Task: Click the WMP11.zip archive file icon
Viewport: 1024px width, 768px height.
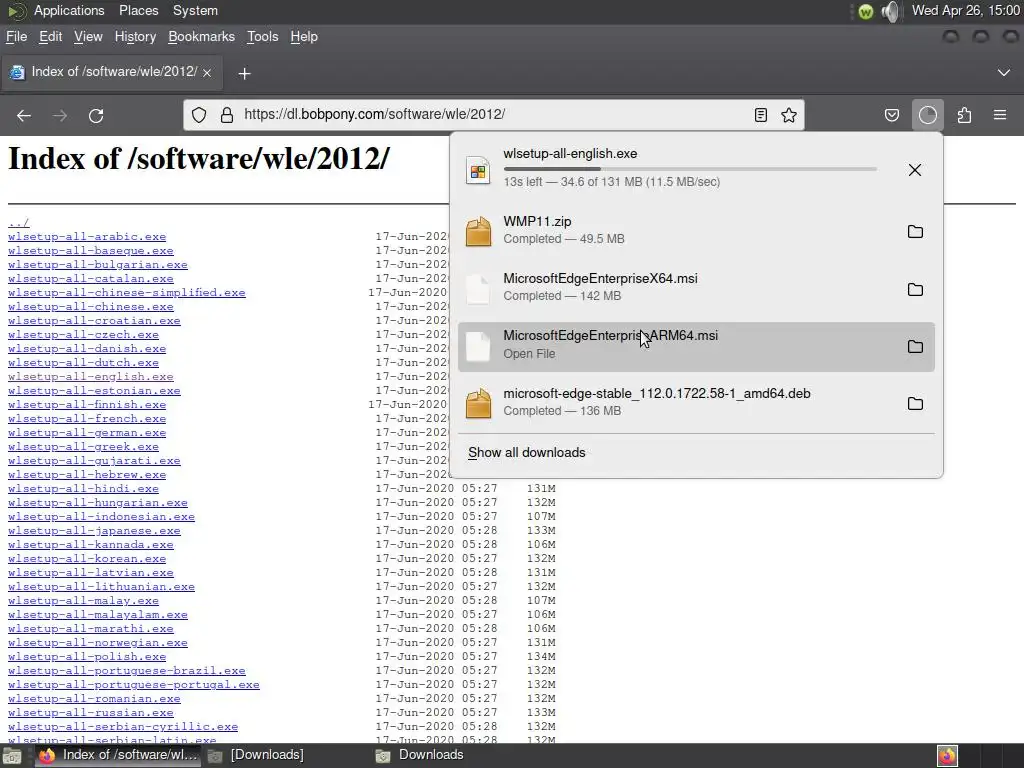Action: coord(478,231)
